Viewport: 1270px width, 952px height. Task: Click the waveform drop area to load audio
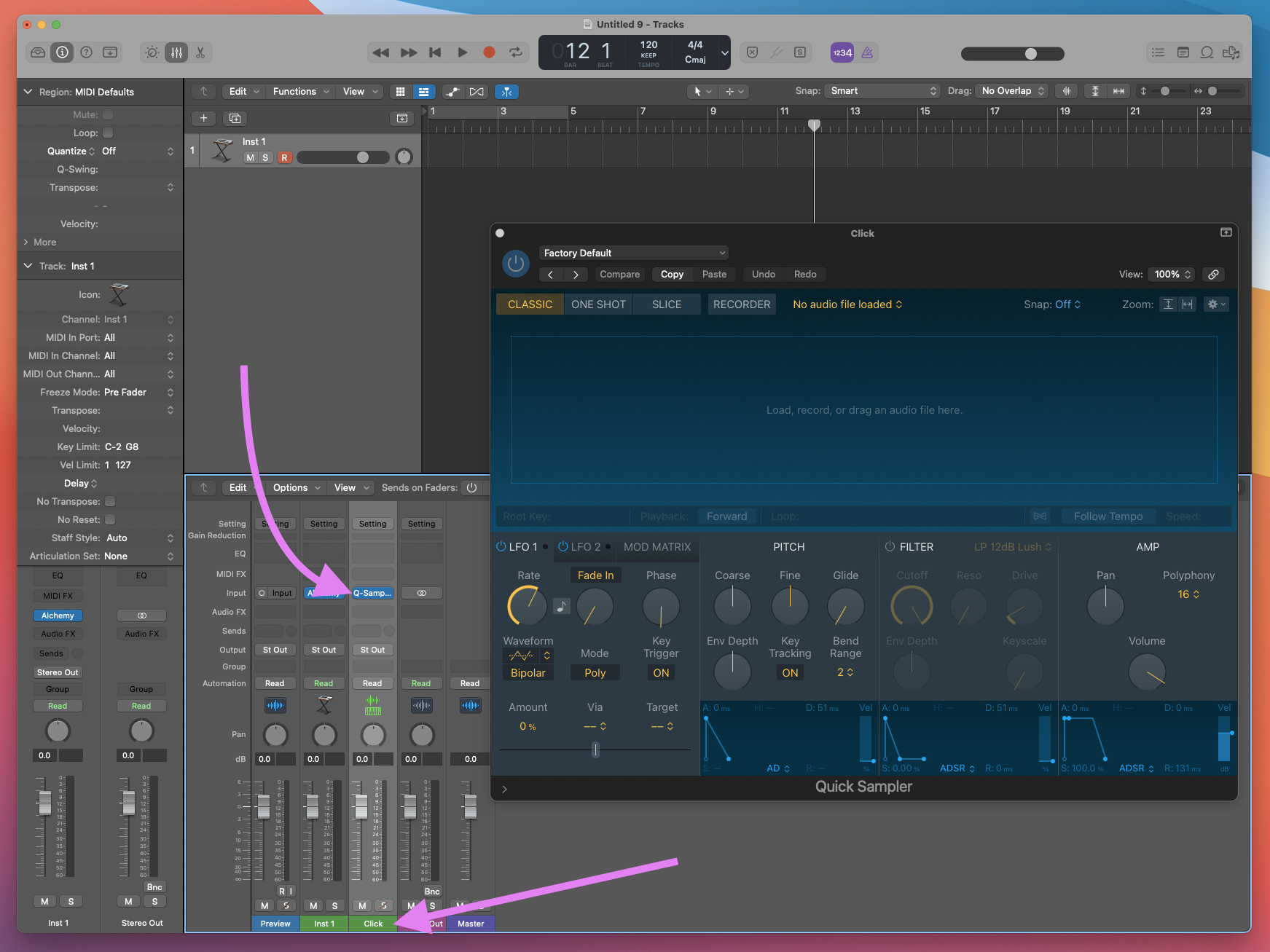click(x=863, y=409)
